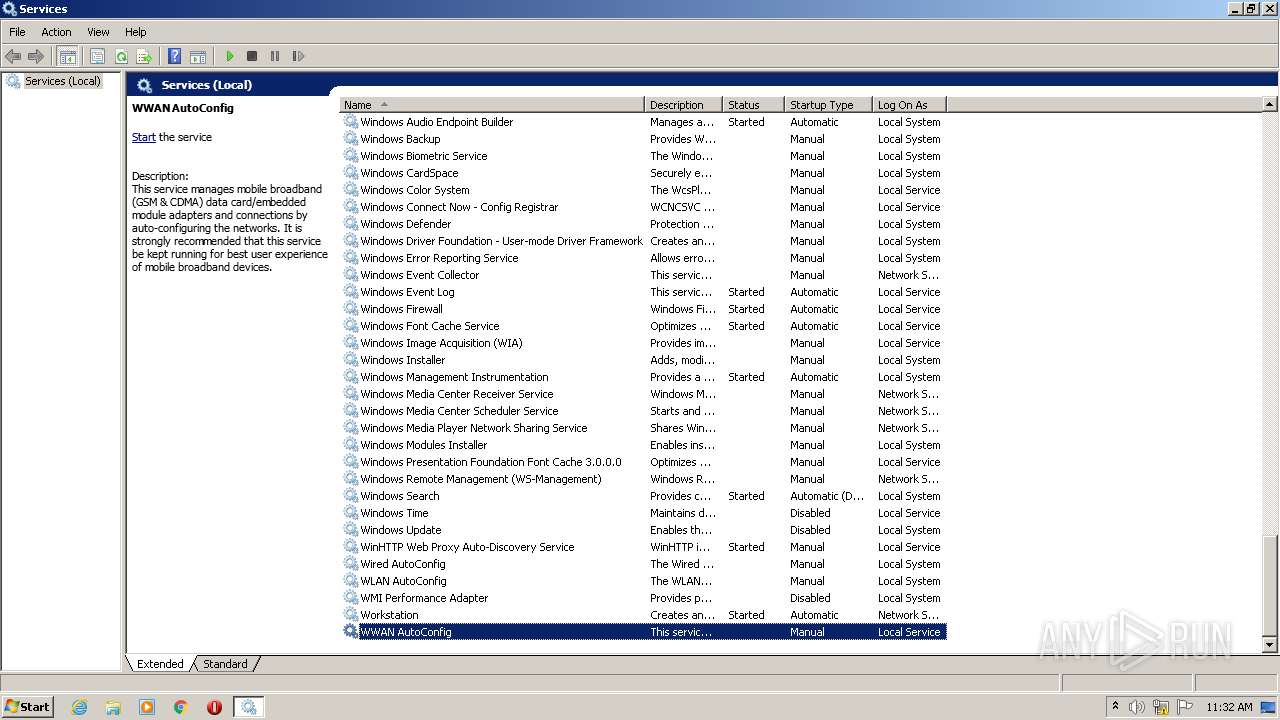
Task: Select the Windows Search service
Action: click(643, 496)
